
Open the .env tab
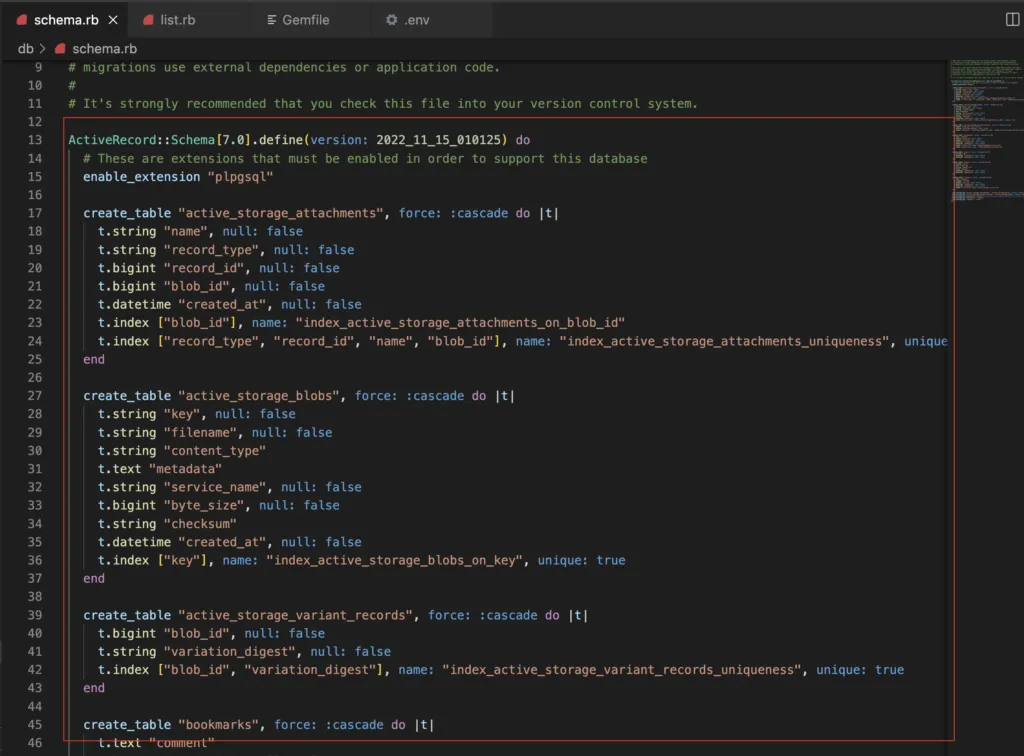[x=416, y=20]
